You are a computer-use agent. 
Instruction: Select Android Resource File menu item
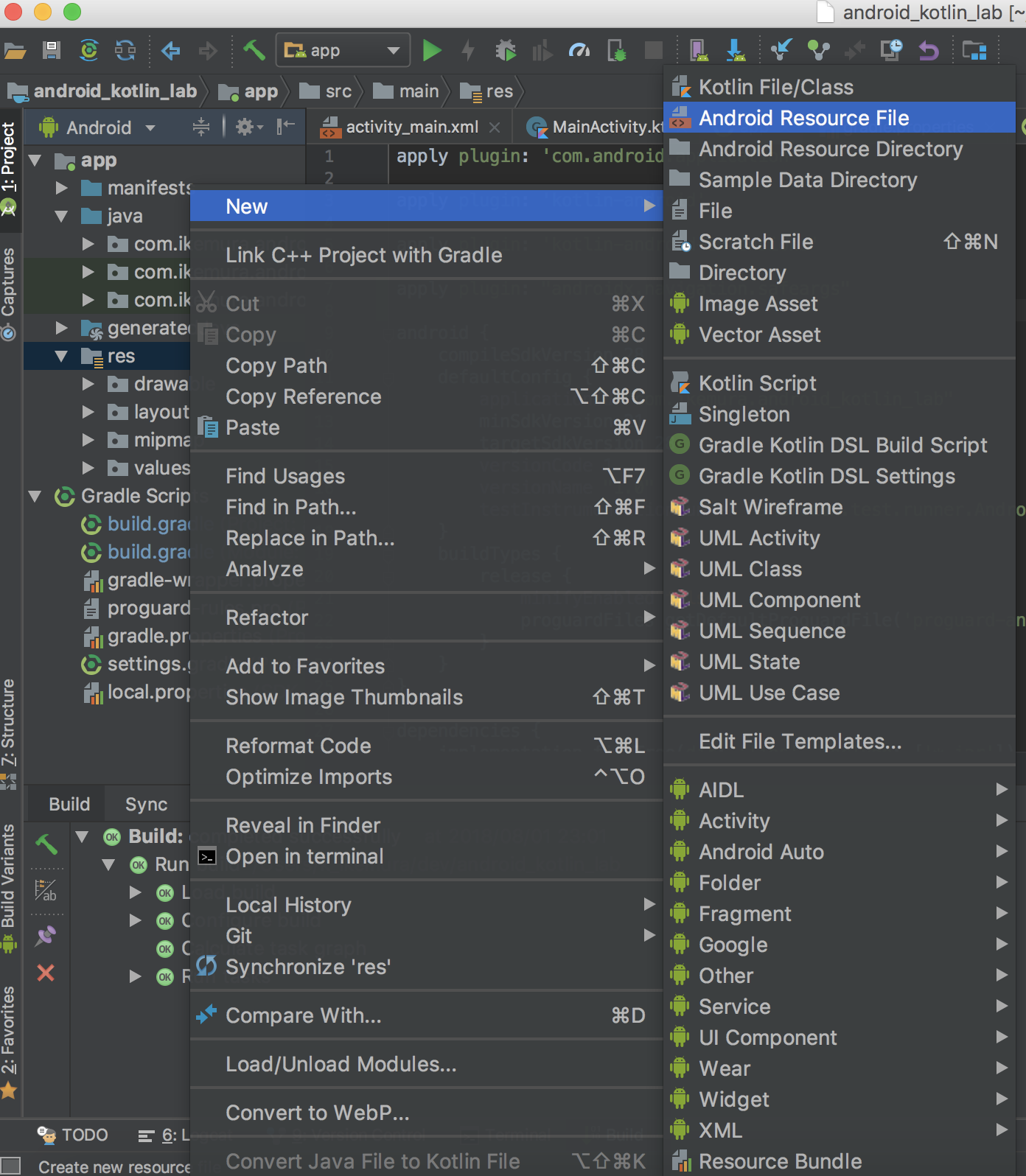tap(840, 118)
